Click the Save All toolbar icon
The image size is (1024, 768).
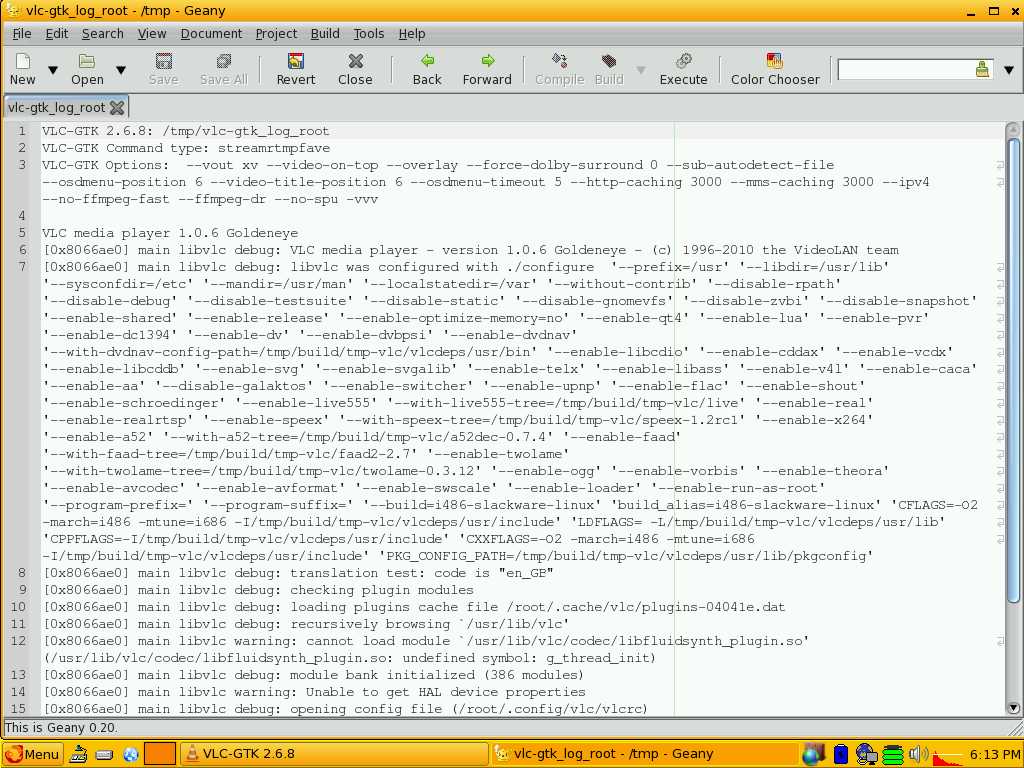[x=223, y=61]
